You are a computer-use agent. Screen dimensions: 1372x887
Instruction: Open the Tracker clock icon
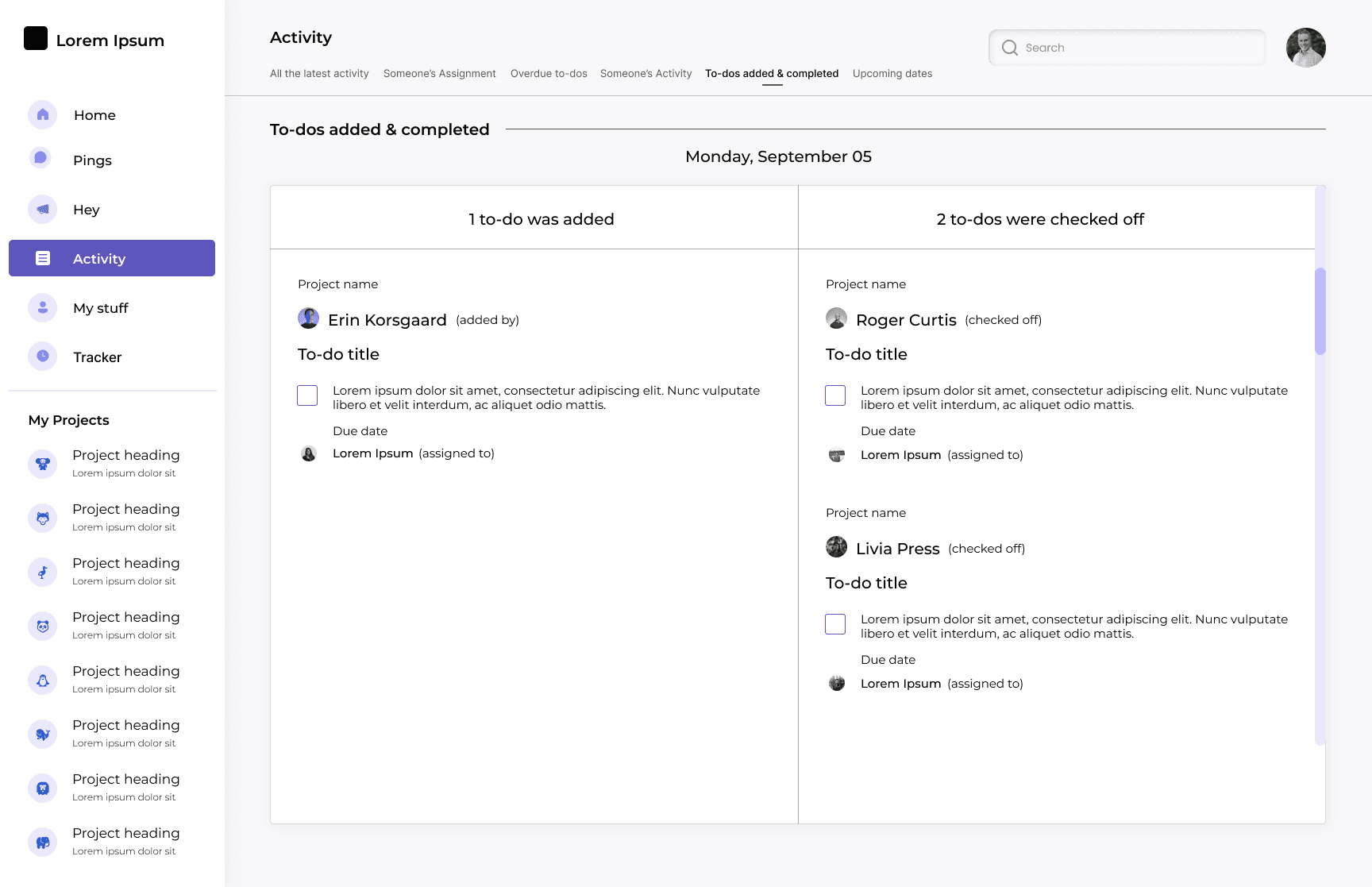tap(43, 357)
